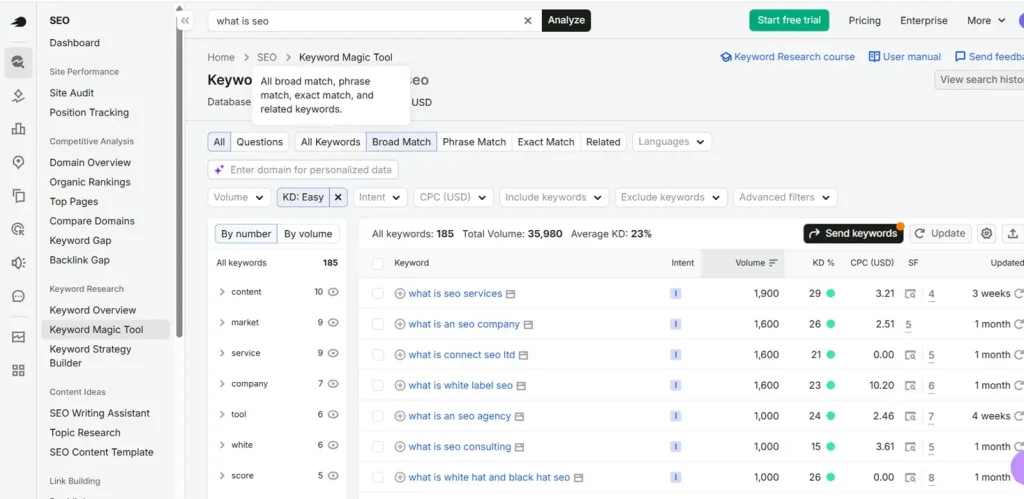
Task: Click the Volume sort icon in header
Action: (x=773, y=263)
